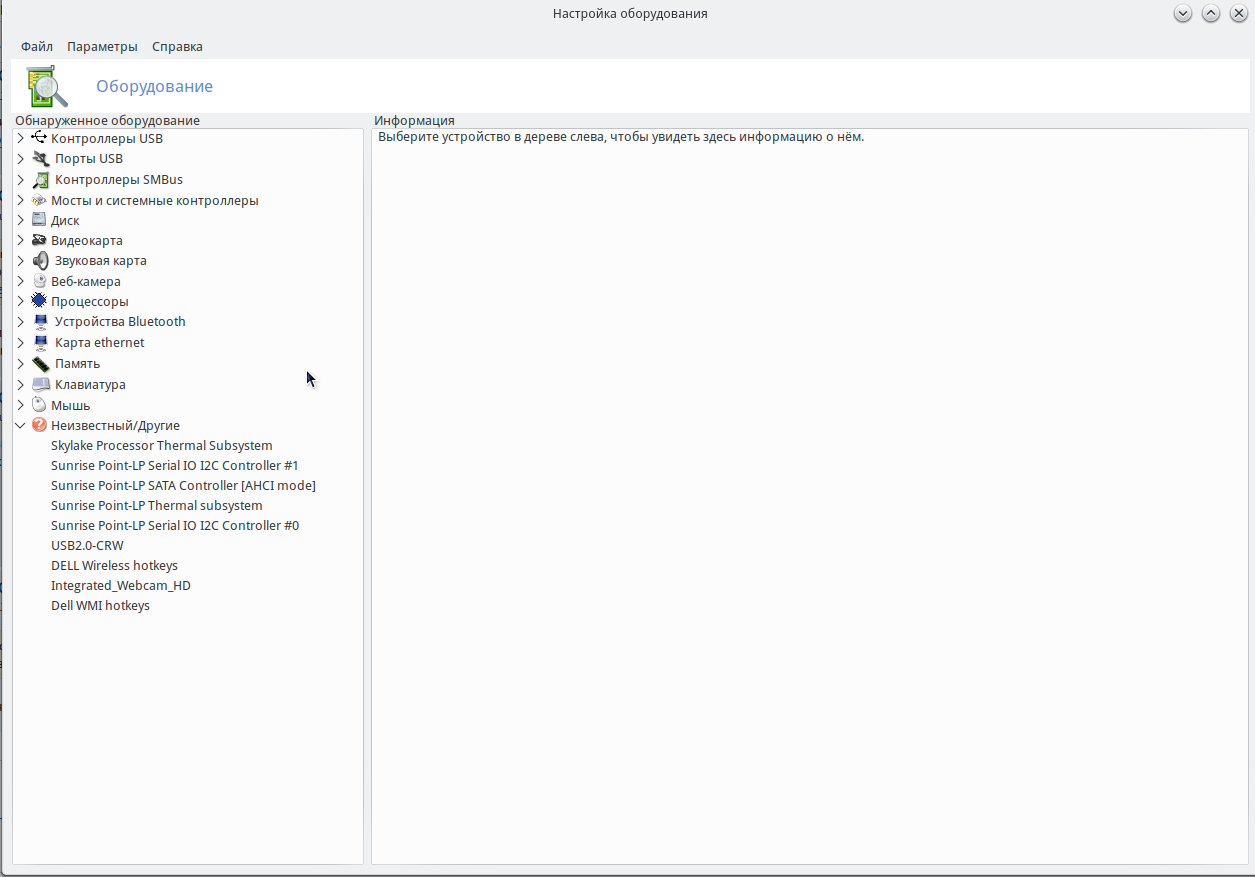Select the Порты USB label
This screenshot has width=1255, height=877.
pos(89,158)
